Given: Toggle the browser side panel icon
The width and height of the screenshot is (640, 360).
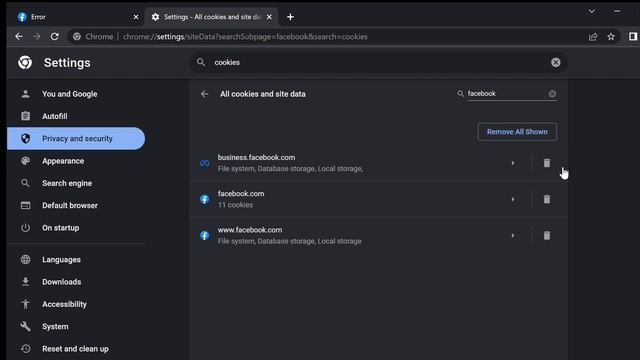Looking at the screenshot, I should coord(633,37).
